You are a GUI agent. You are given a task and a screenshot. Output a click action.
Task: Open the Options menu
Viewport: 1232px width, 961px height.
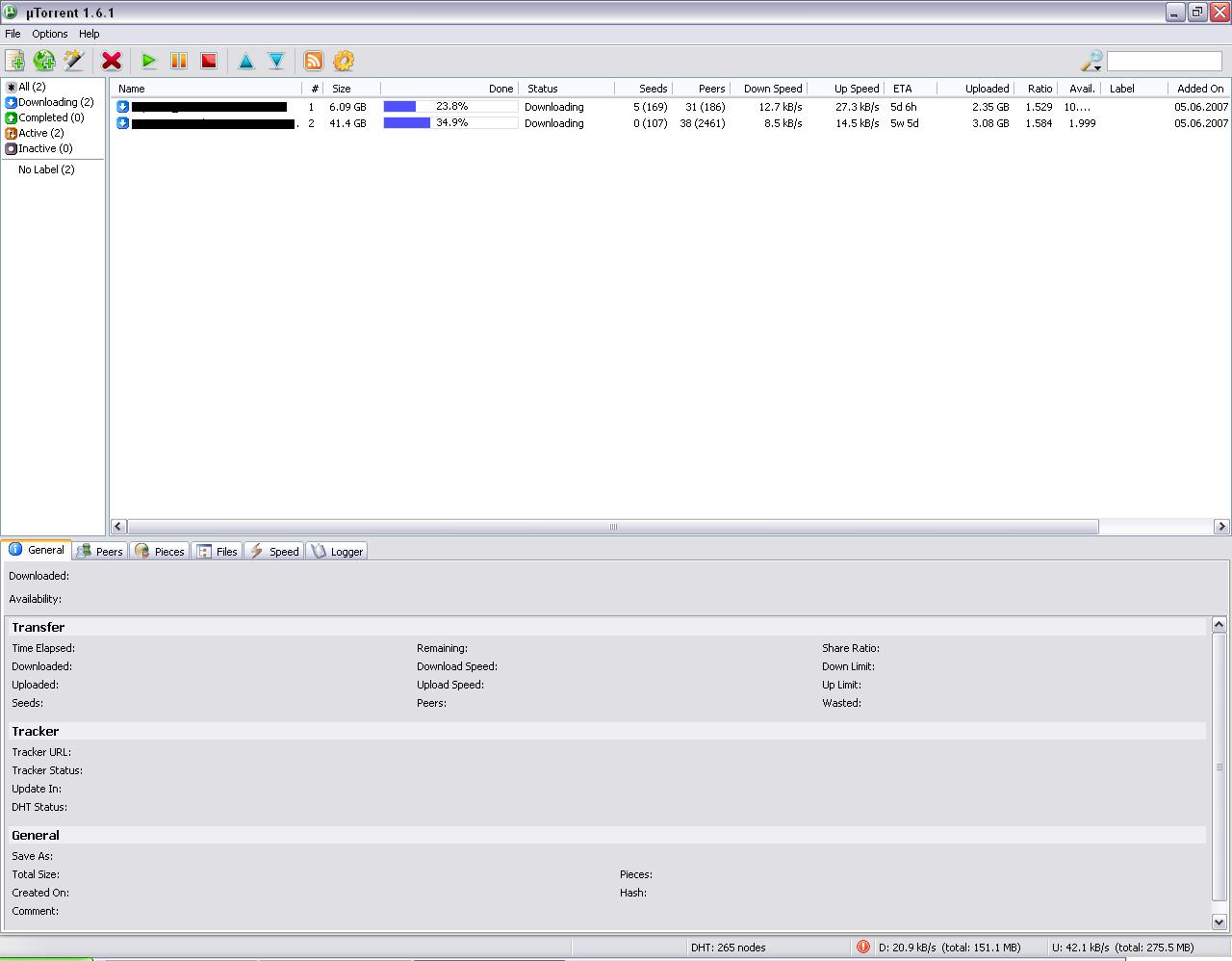pos(50,34)
